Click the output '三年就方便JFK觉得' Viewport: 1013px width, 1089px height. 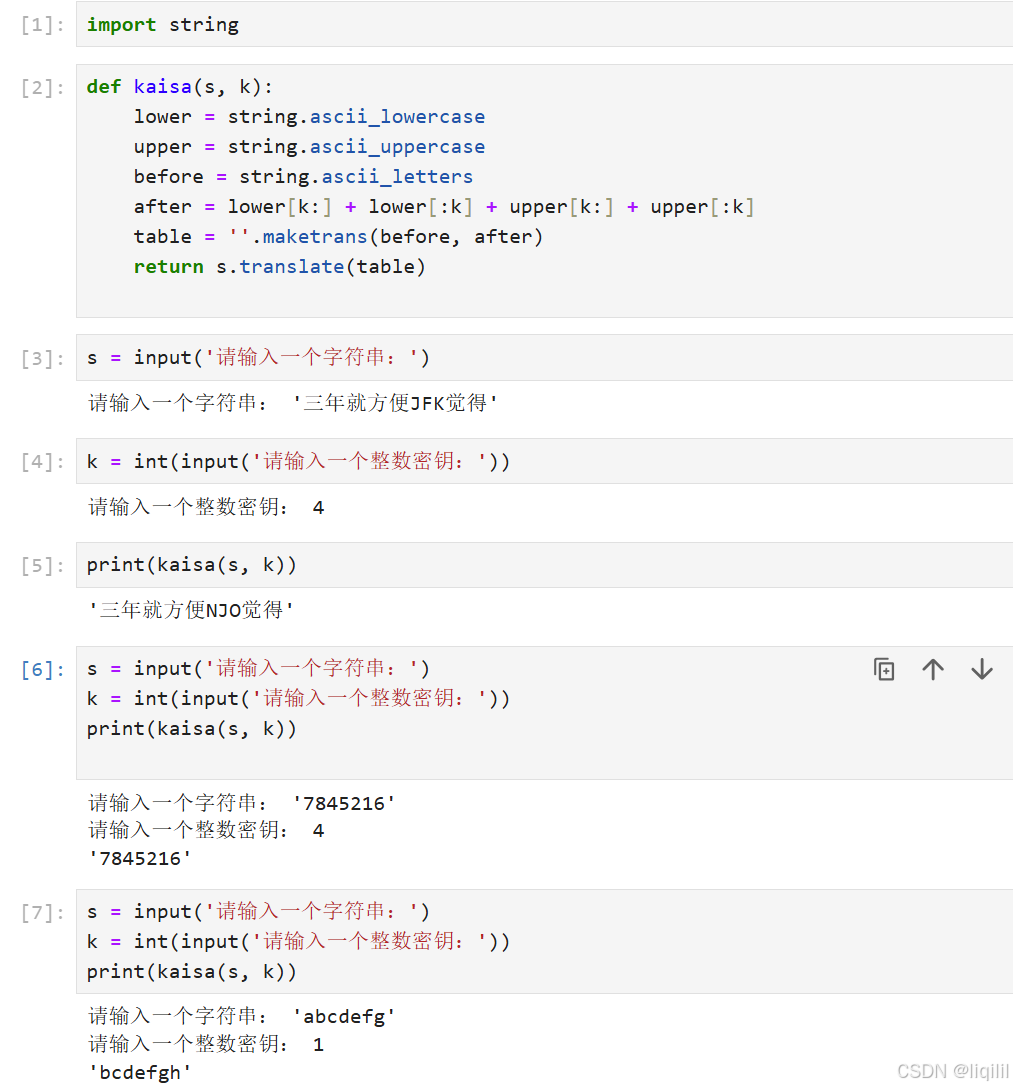tap(394, 403)
